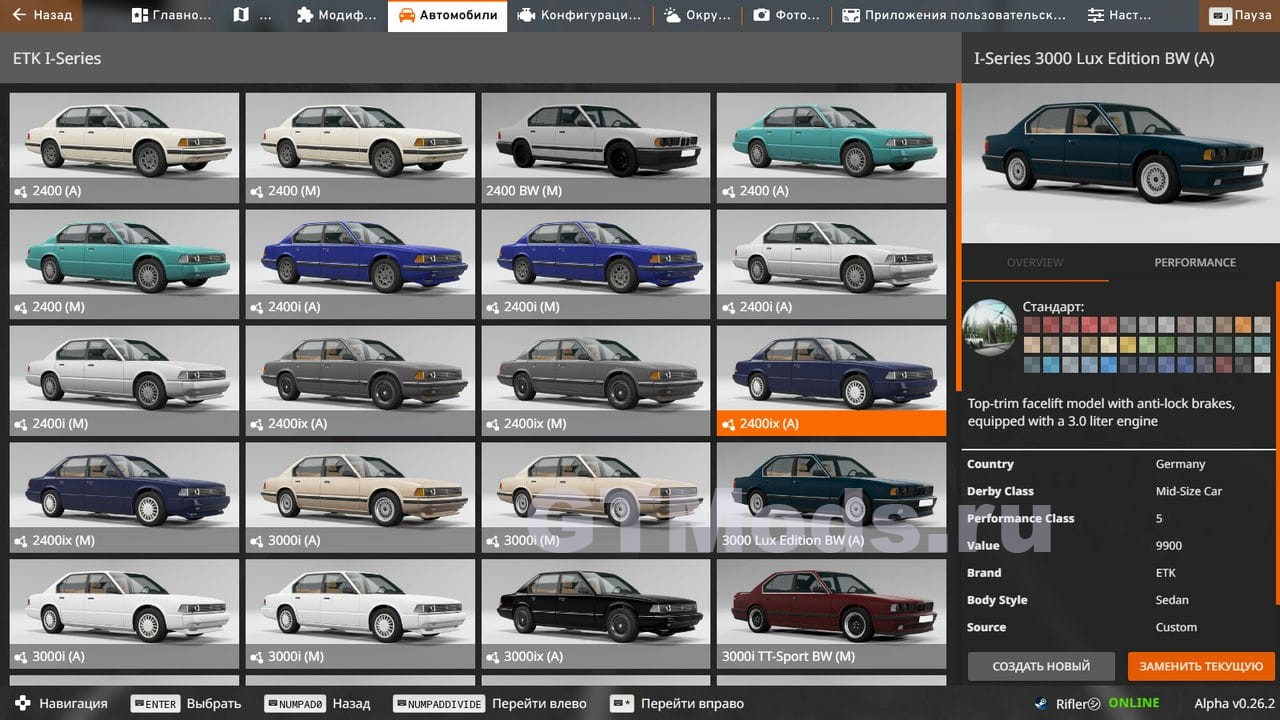
Task: Click the ETK I-Series header title
Action: [57, 59]
